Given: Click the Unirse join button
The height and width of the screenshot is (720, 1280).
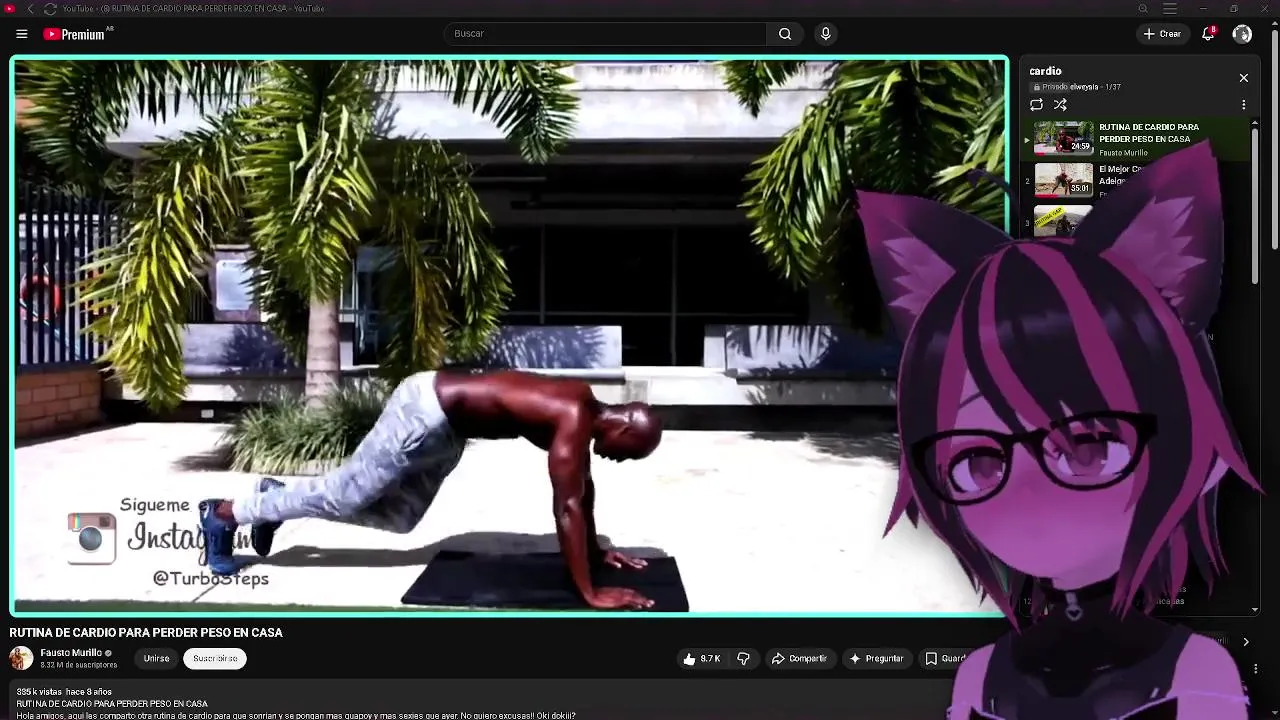Looking at the screenshot, I should click(x=156, y=659).
